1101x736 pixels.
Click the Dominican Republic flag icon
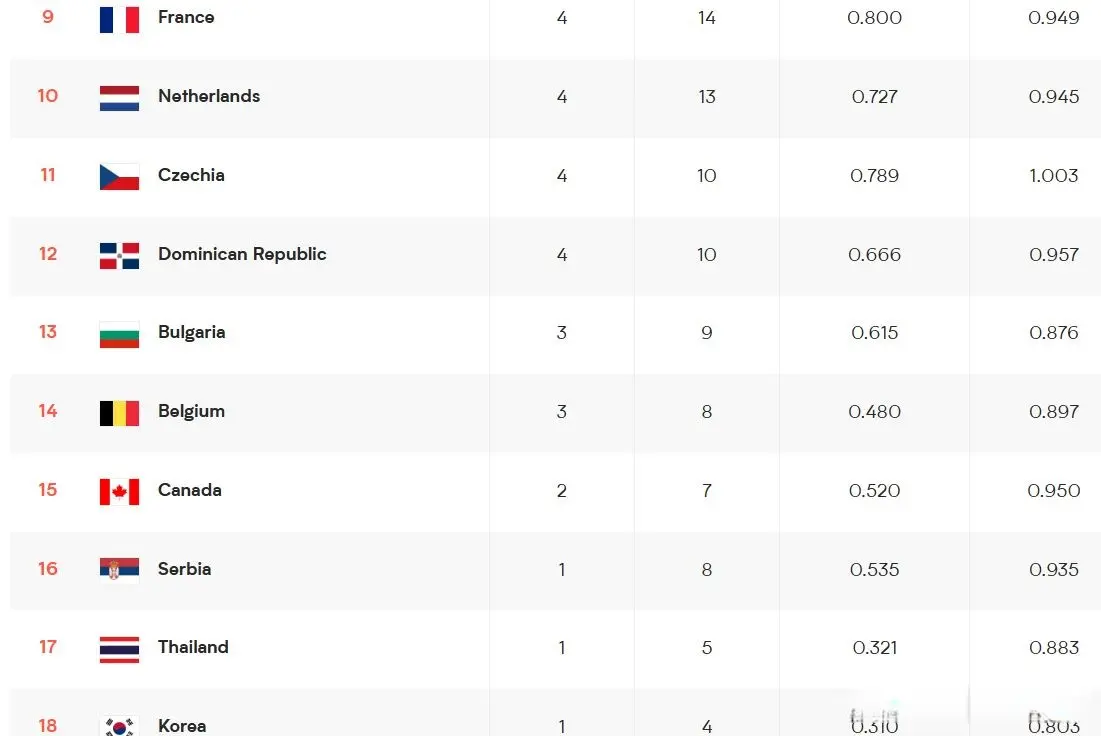click(119, 256)
